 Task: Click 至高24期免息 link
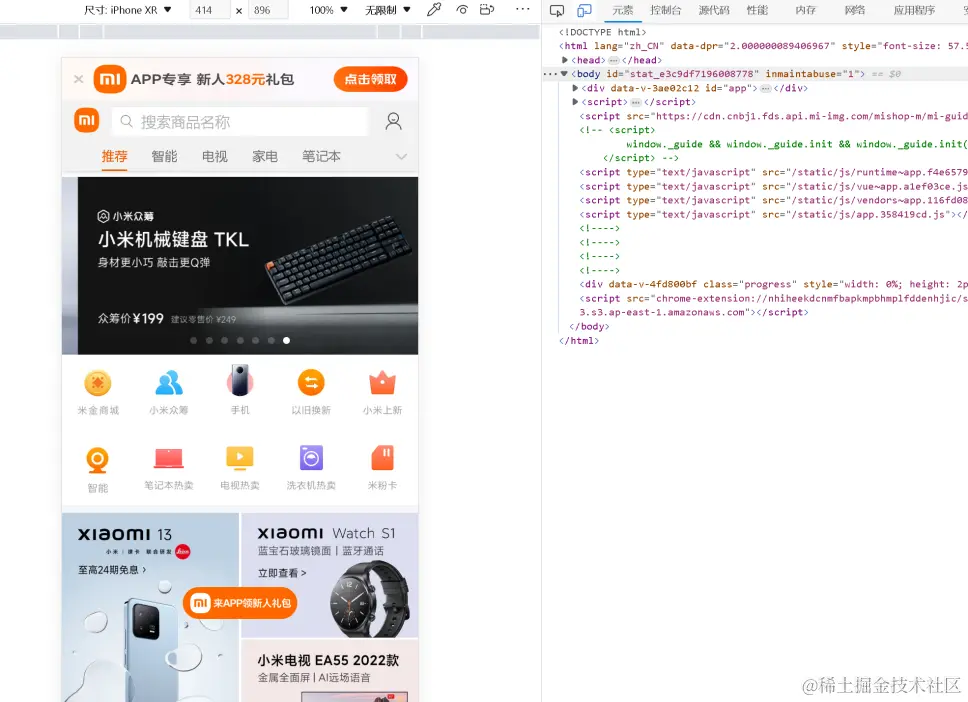(112, 570)
